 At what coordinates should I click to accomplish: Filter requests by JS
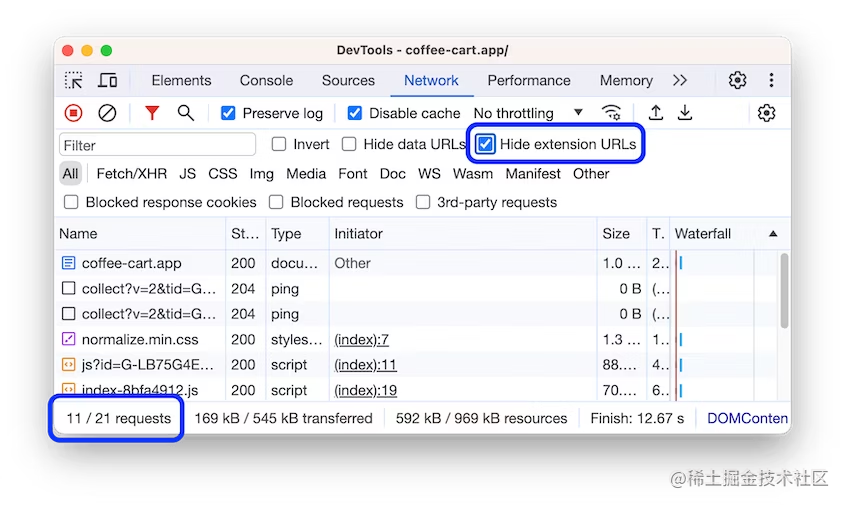coord(188,174)
